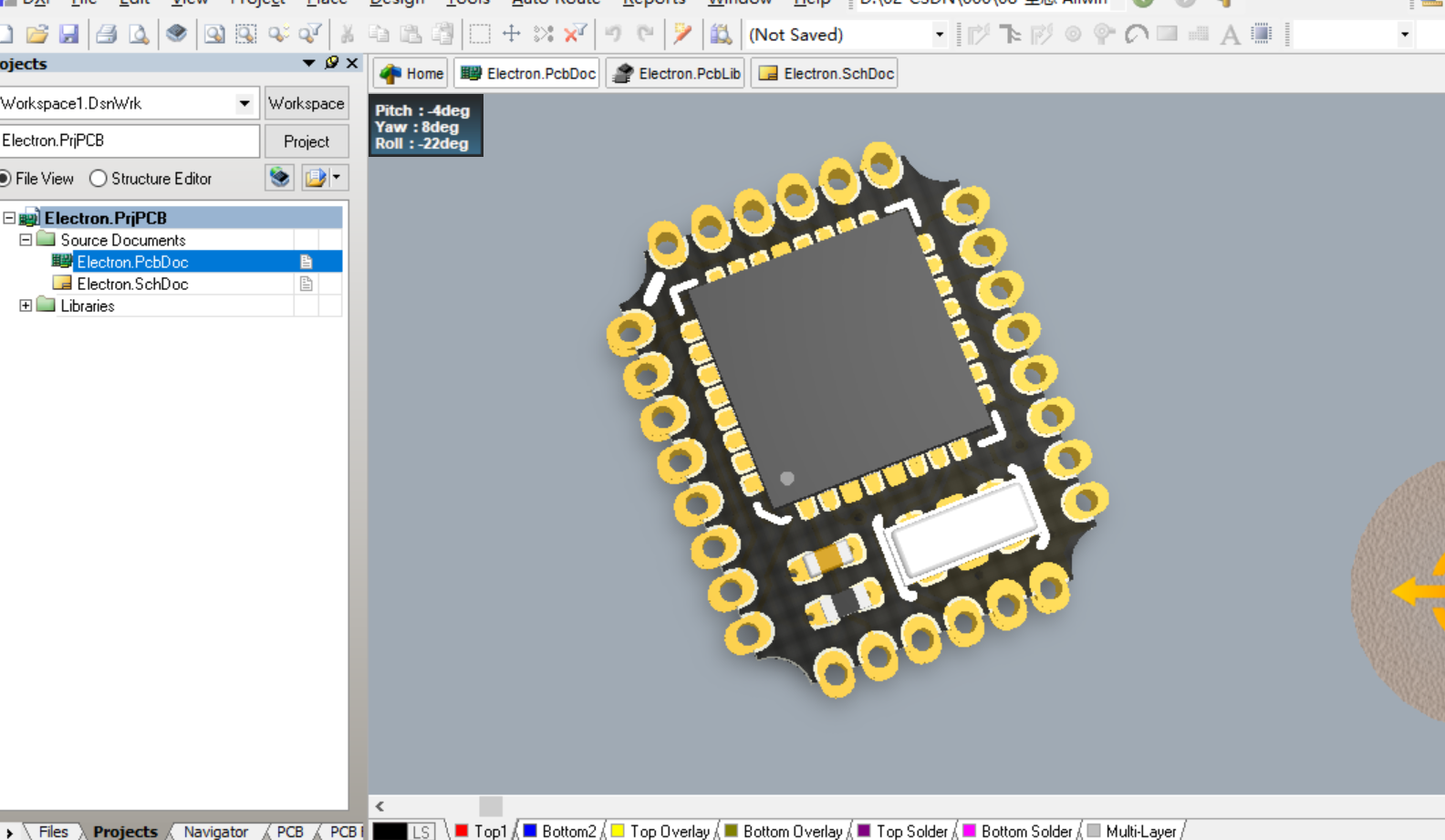Start interactive routing tool
The width and height of the screenshot is (1445, 840).
coord(979,35)
